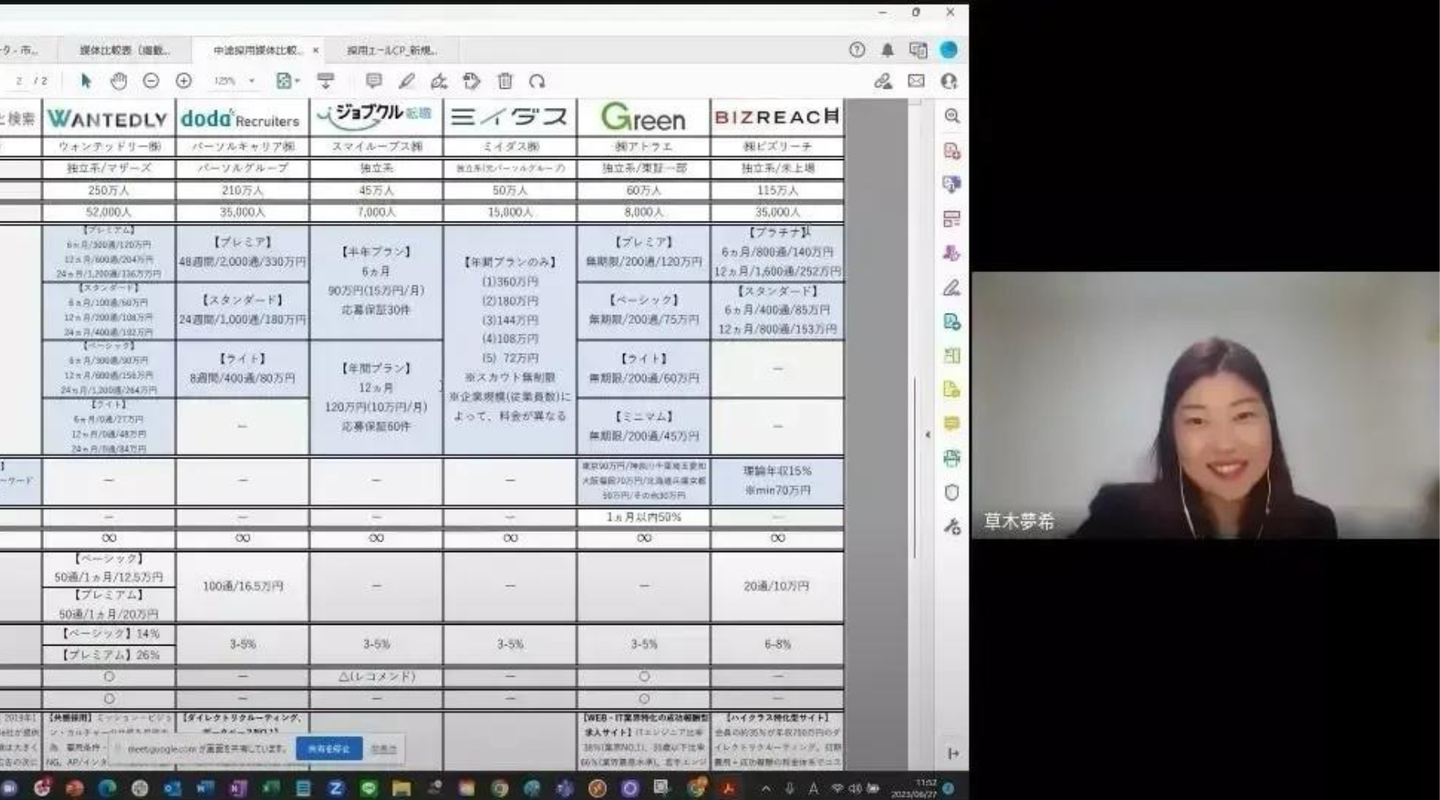Expand the tools pane bottom arrow
The height and width of the screenshot is (800, 1440).
(x=952, y=753)
